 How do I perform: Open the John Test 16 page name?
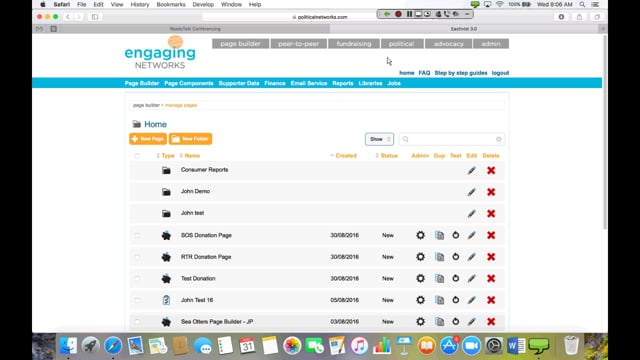197,300
